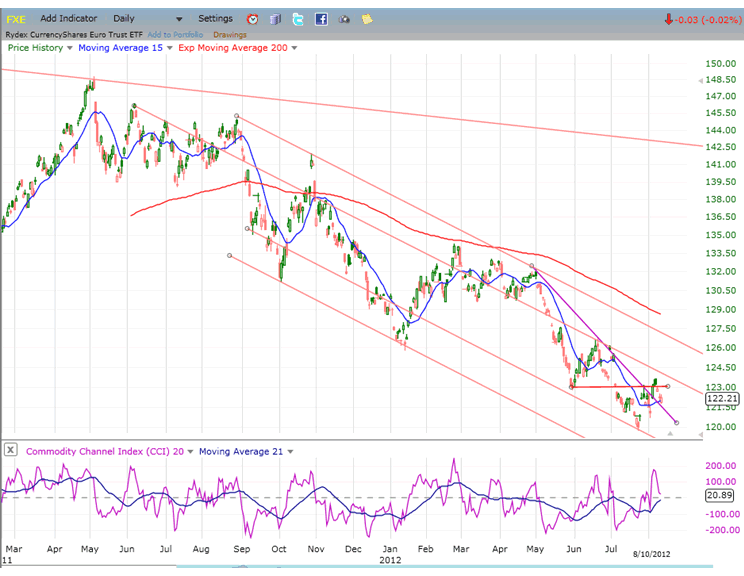Click the camera snapshot icon

click(345, 19)
